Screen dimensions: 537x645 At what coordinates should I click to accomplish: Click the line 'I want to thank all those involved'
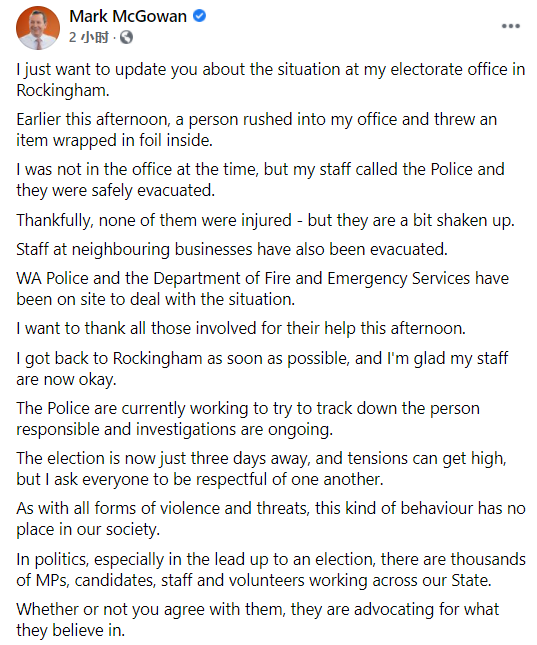pos(241,329)
